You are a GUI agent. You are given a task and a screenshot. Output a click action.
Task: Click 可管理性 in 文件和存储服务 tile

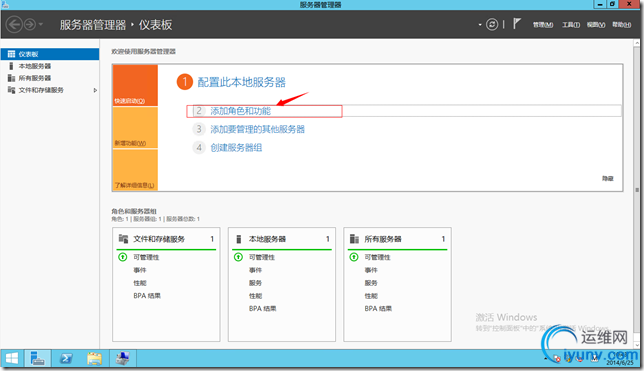146,257
